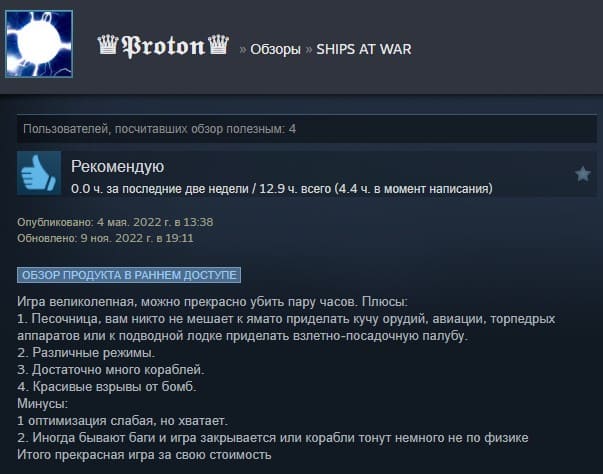Viewport: 603px width, 474px height.
Task: Click the separator arrow before Обзоры
Action: coord(243,50)
